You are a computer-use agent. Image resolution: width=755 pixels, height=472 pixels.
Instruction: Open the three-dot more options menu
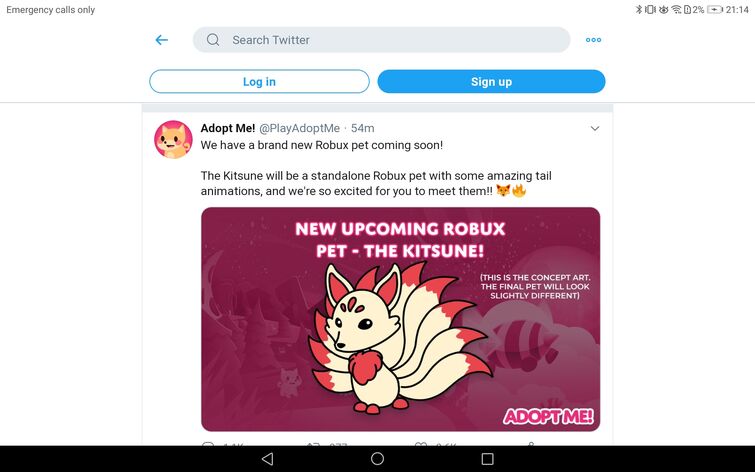click(593, 40)
